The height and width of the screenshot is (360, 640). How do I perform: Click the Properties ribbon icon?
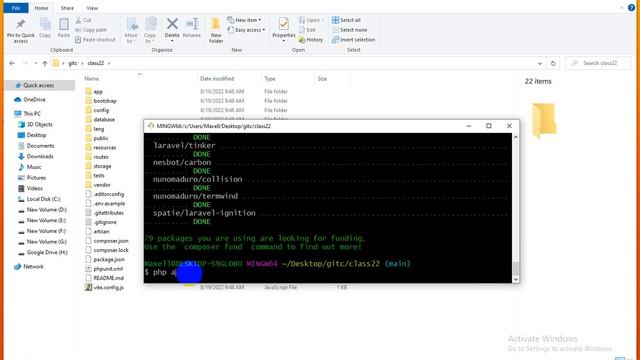(284, 24)
